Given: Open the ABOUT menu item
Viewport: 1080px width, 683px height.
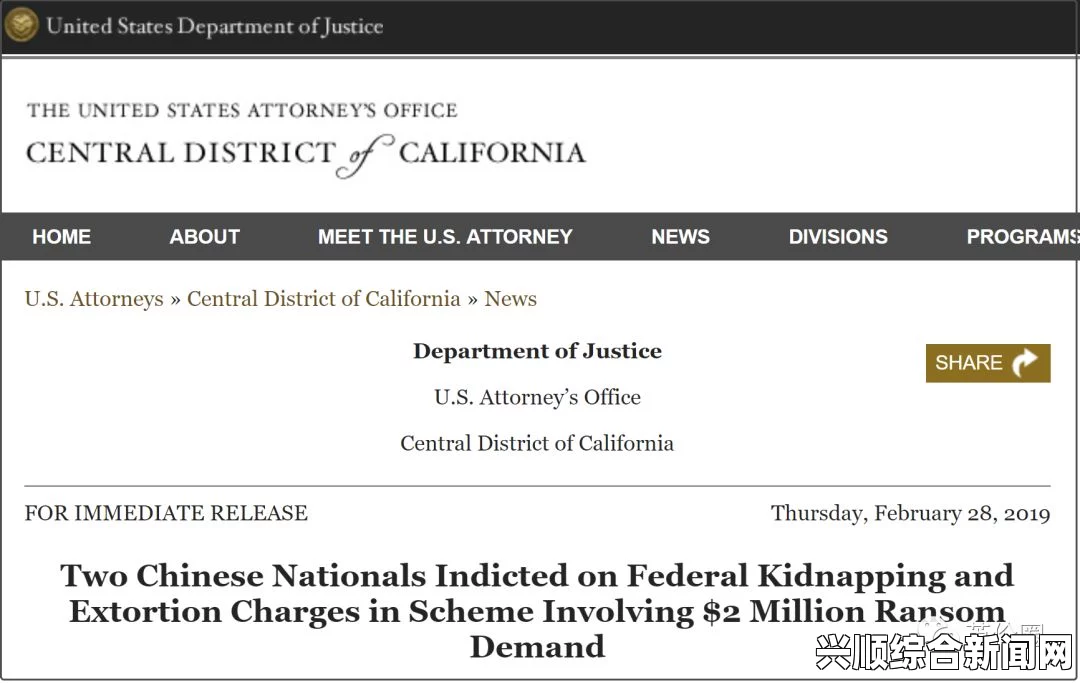Looking at the screenshot, I should (205, 237).
